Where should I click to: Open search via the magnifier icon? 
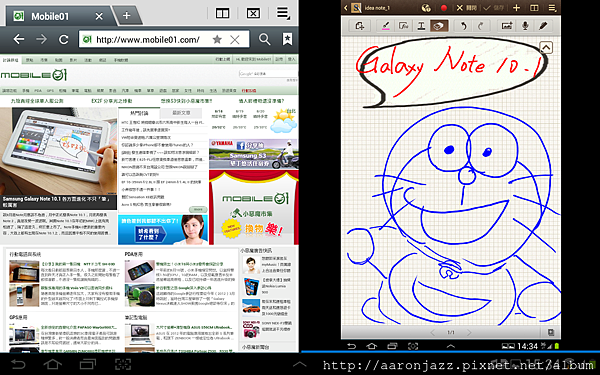pos(264,39)
